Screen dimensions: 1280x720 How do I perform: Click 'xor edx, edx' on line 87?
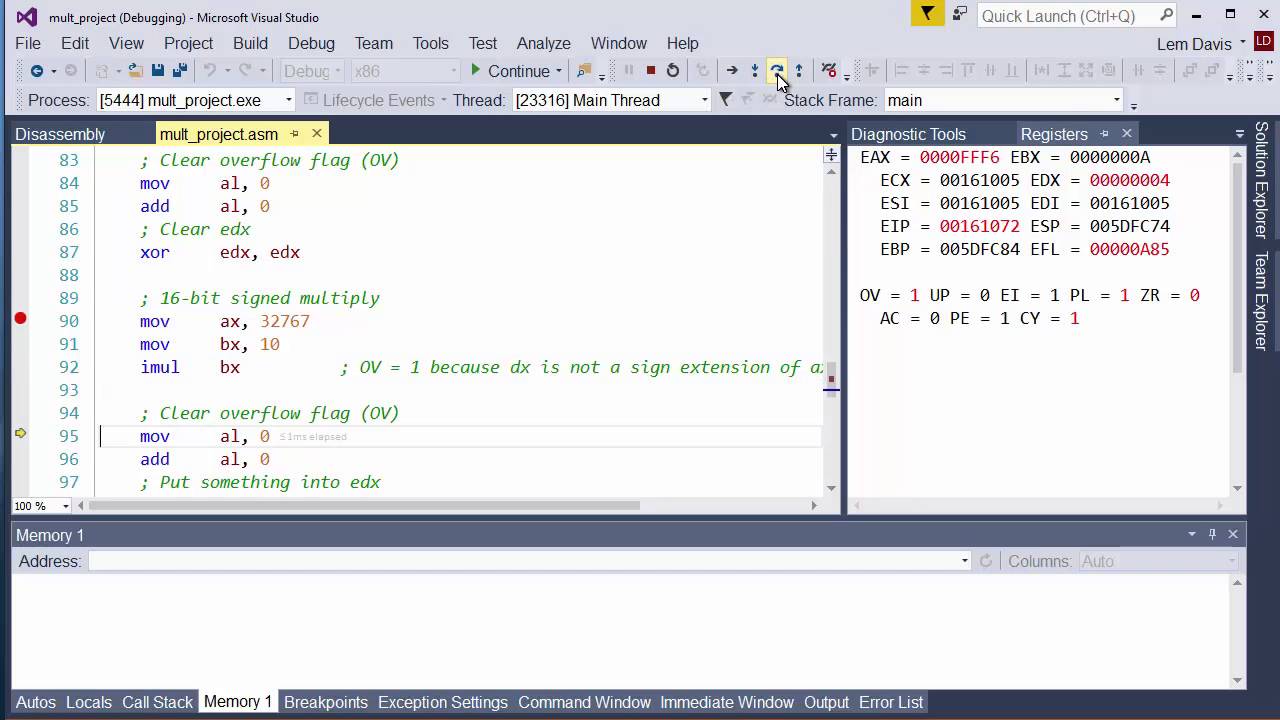tap(220, 252)
